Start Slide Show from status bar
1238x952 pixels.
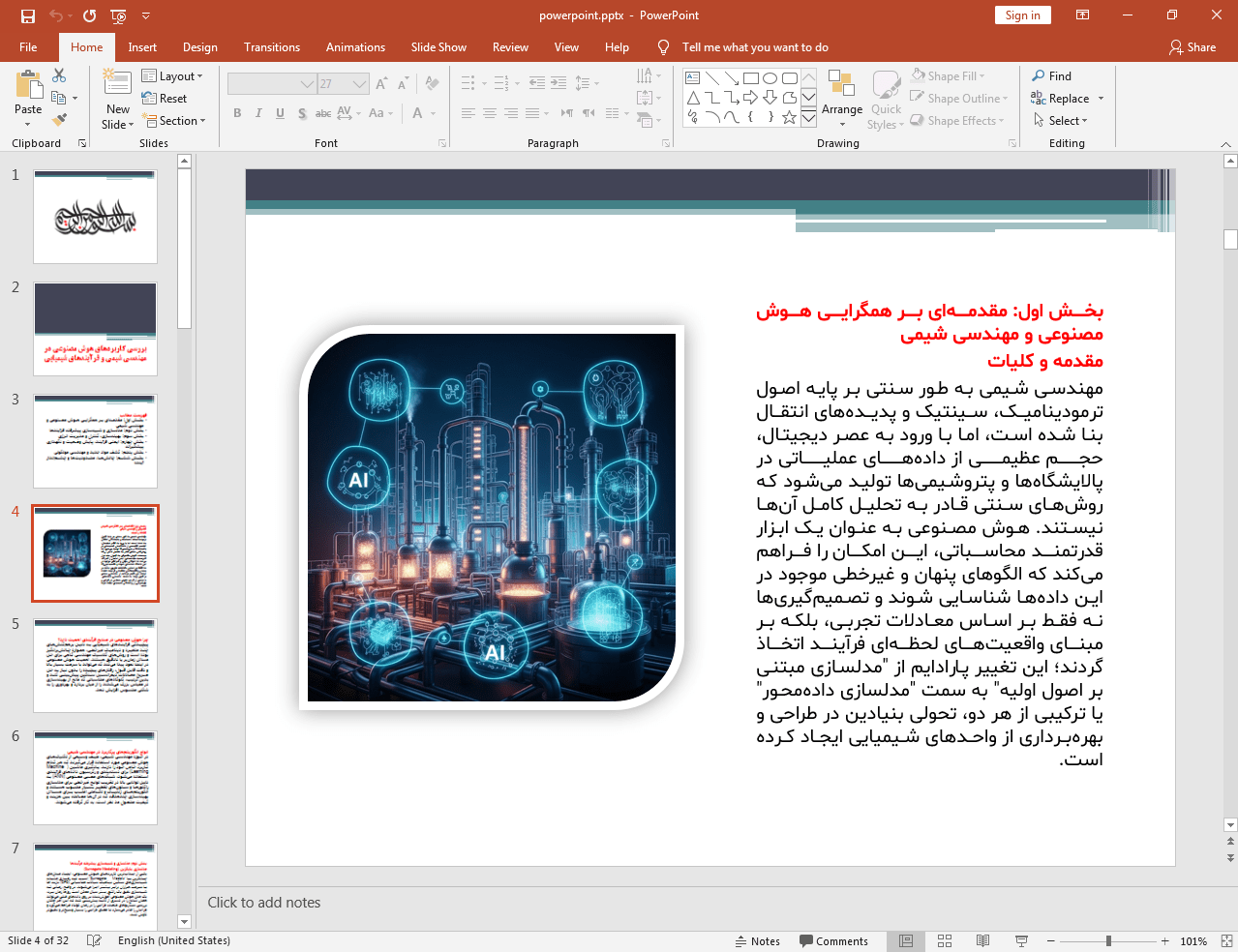1021,941
